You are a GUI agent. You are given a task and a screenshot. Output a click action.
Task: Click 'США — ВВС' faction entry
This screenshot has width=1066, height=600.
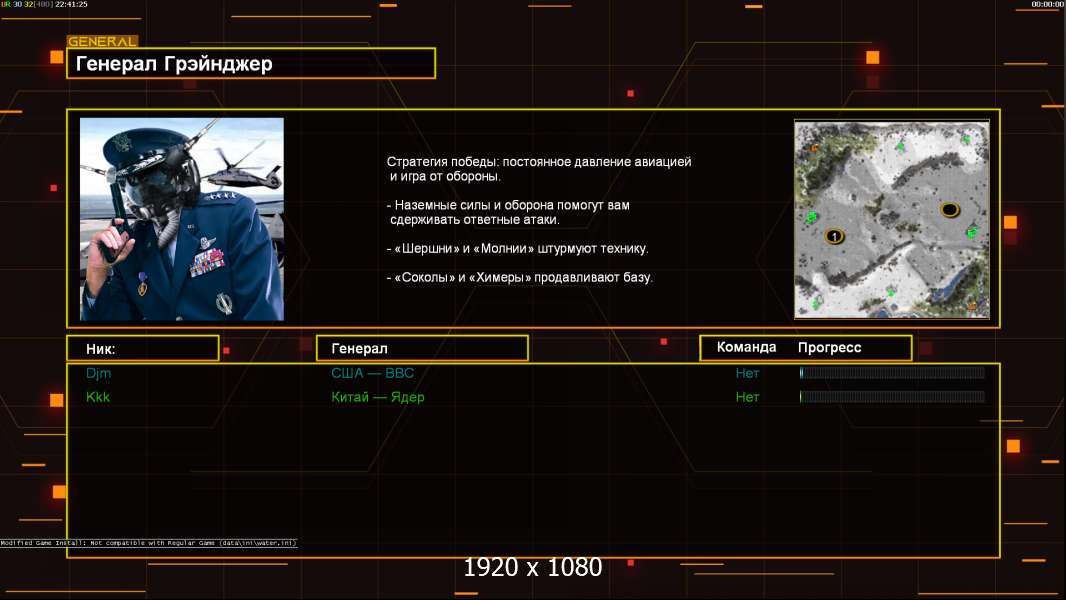[x=373, y=373]
